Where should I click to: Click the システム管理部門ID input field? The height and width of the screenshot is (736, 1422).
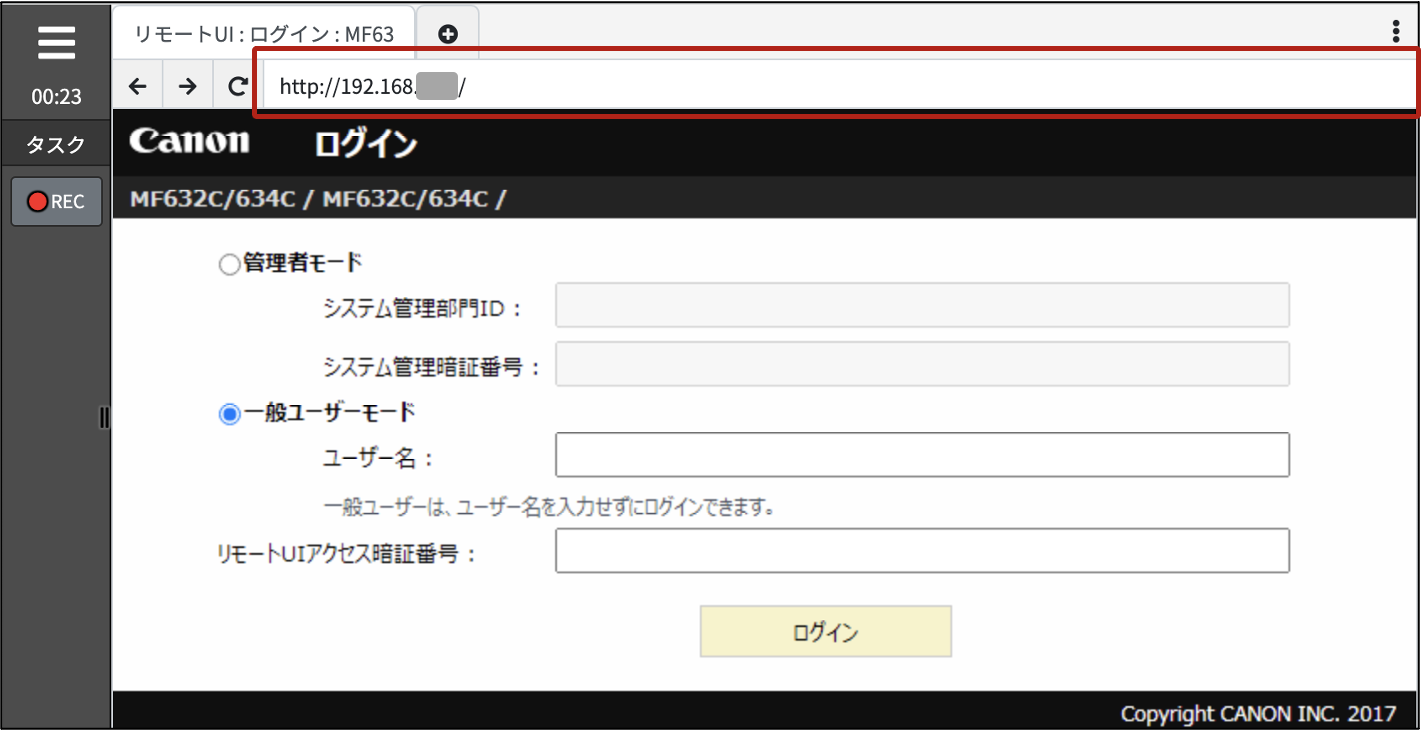pyautogui.click(x=922, y=305)
